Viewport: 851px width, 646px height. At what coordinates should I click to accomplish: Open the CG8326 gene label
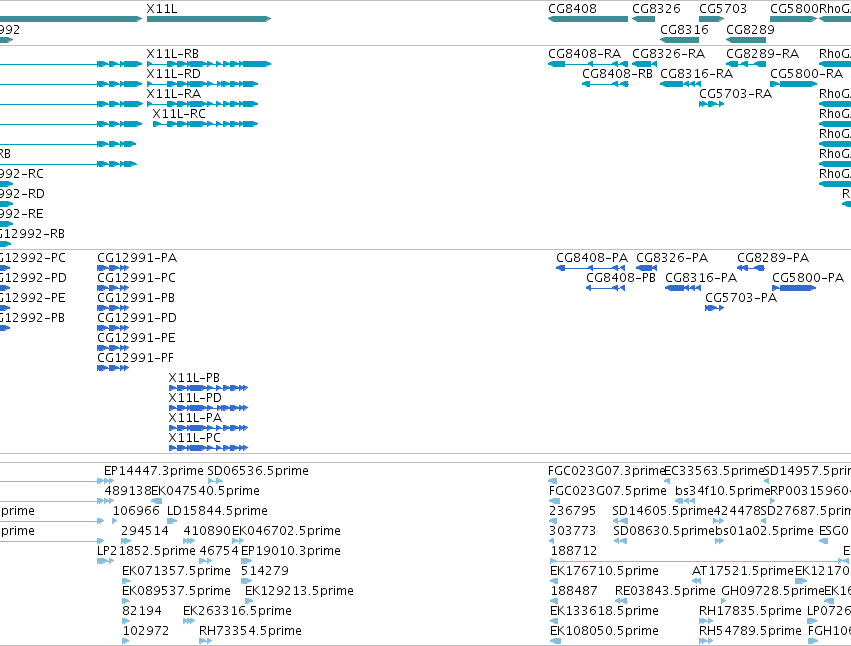pyautogui.click(x=656, y=9)
